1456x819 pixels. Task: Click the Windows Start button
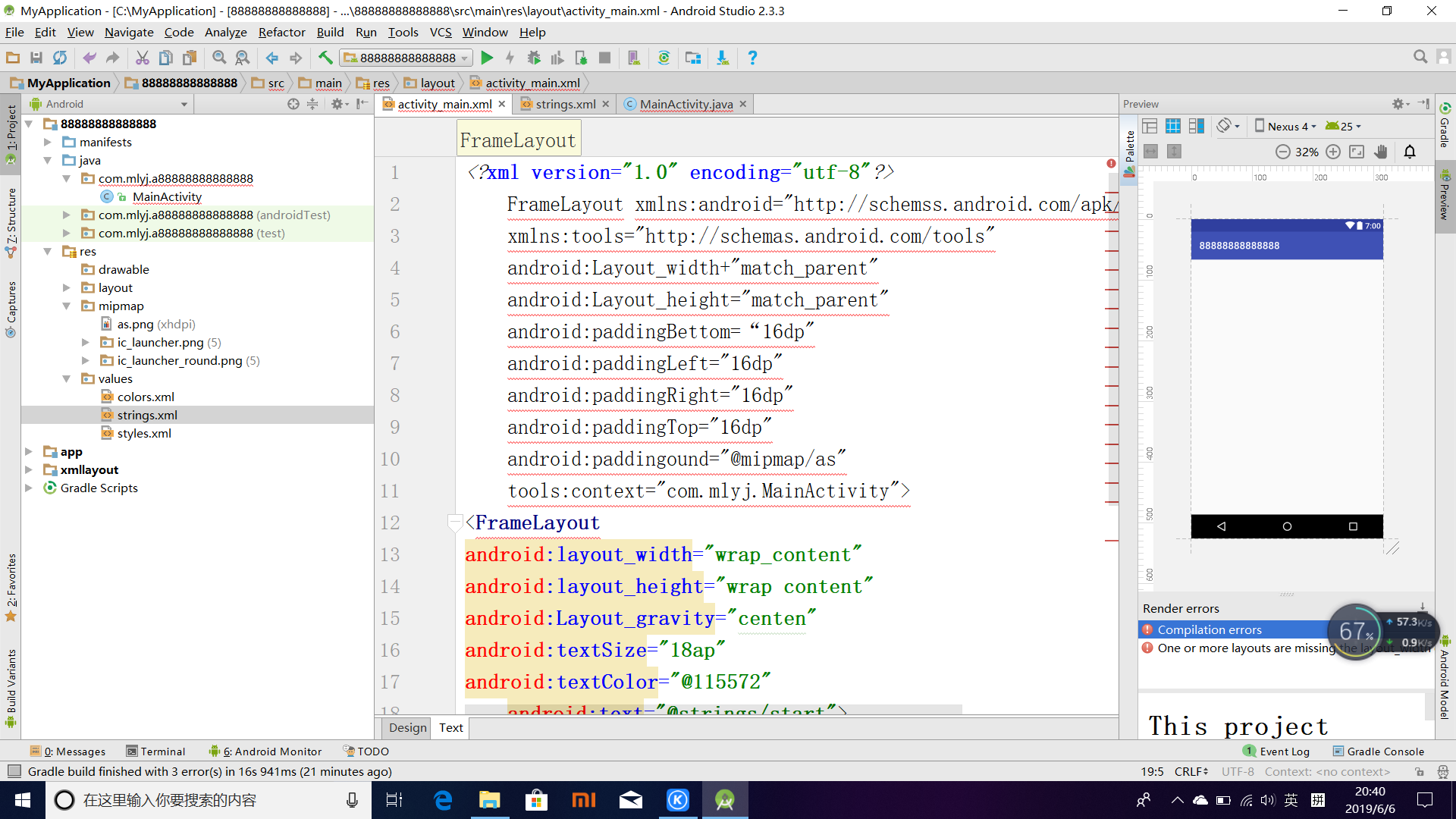(23, 800)
